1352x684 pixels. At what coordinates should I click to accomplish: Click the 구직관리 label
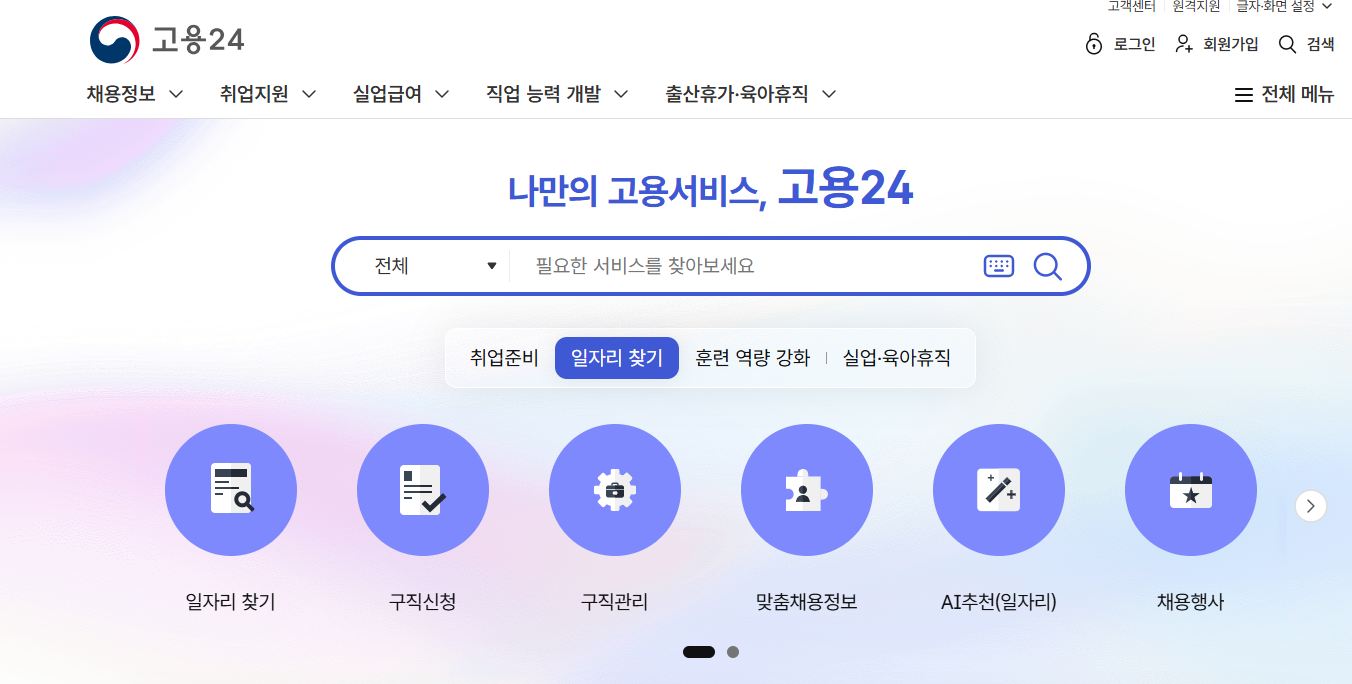tap(615, 602)
